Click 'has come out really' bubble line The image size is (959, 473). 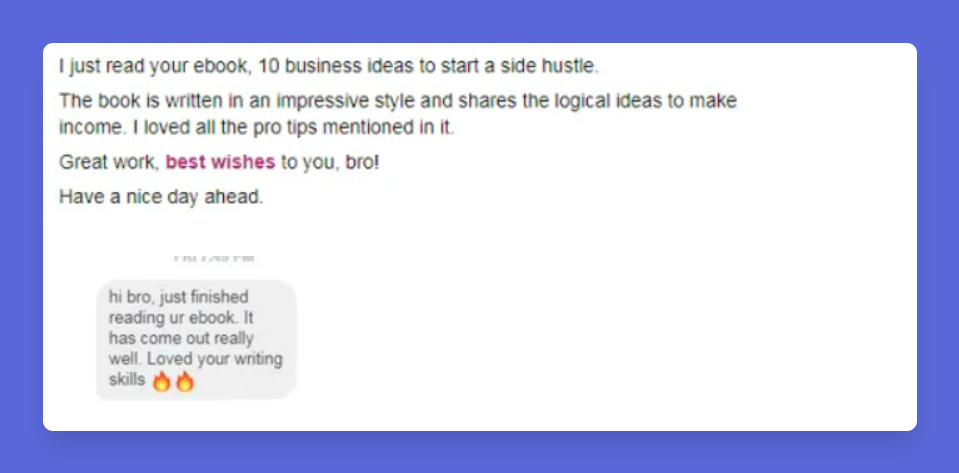click(x=181, y=338)
